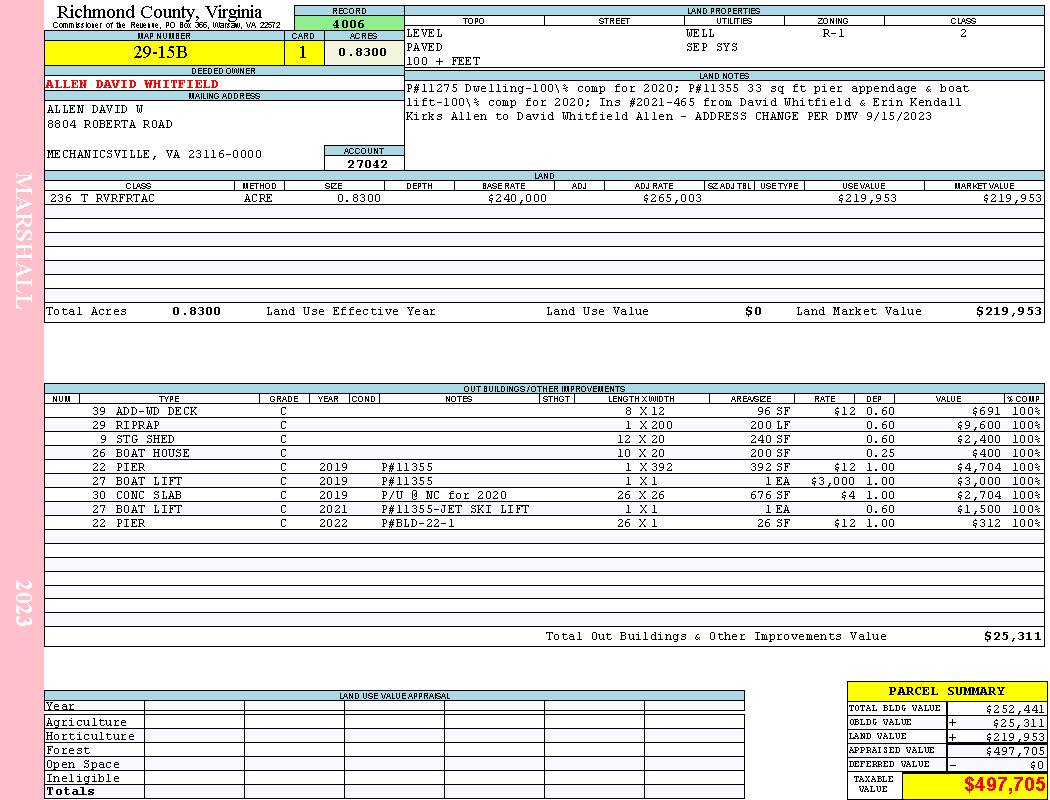Viewport: 1050px width, 800px height.
Task: Select RIPRAP value $9,600
Action: click(979, 425)
